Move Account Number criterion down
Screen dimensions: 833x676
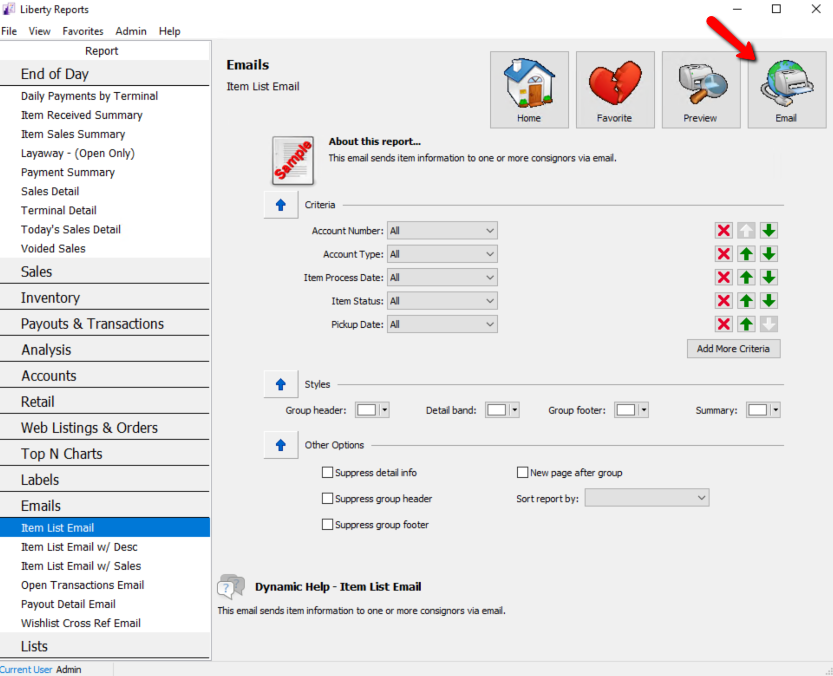tap(769, 231)
